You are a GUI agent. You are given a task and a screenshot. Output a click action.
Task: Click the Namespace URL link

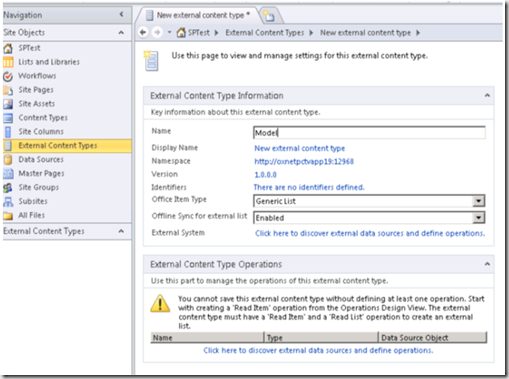coord(304,162)
